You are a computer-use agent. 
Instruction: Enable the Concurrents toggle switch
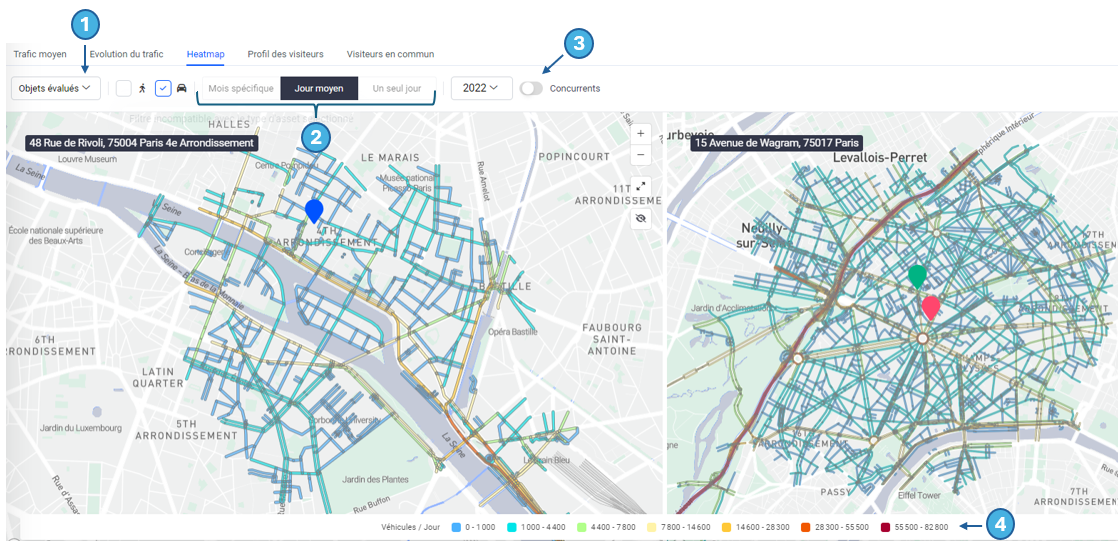coord(531,88)
